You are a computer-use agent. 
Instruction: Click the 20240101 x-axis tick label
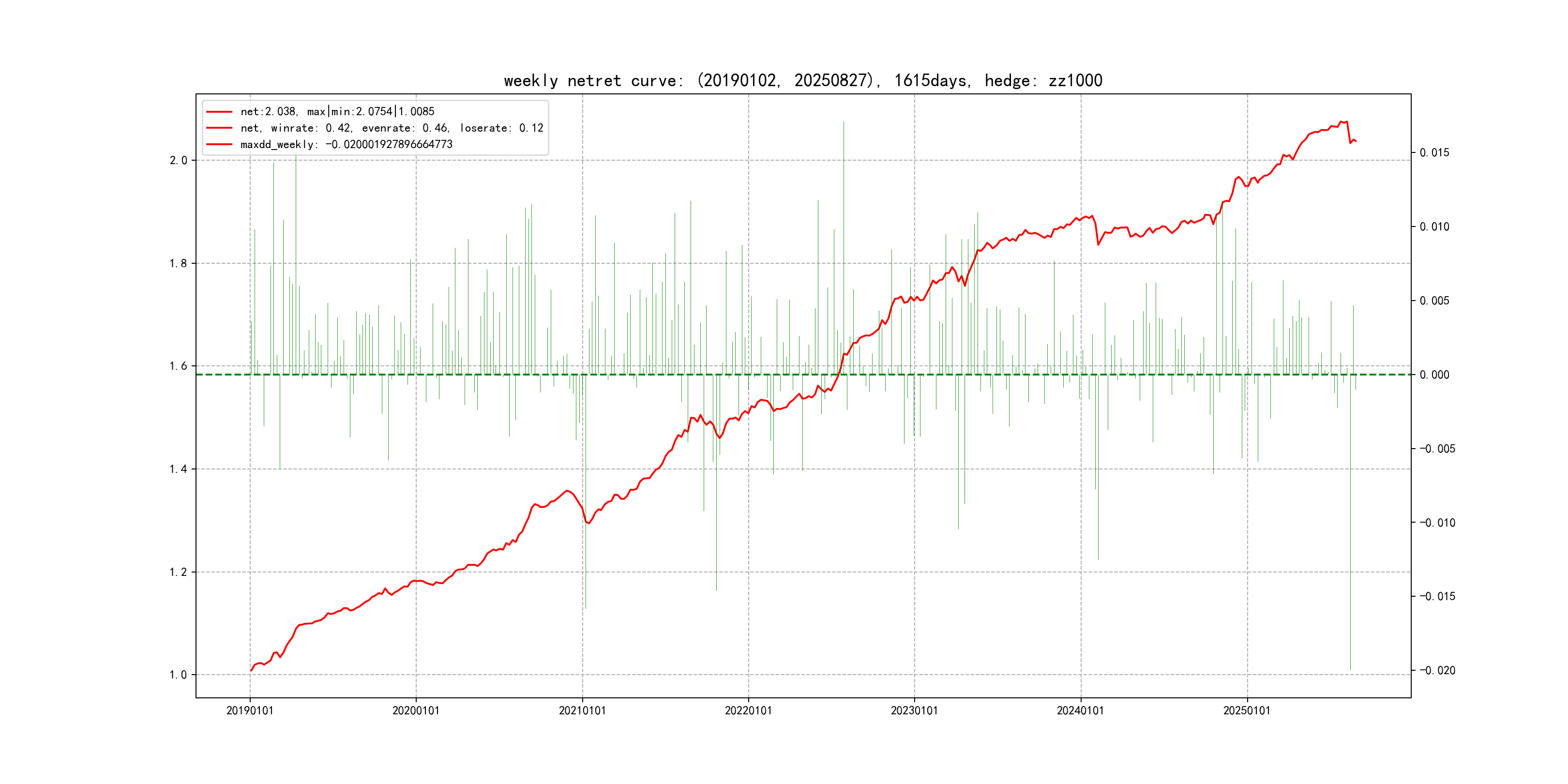[x=1081, y=710]
